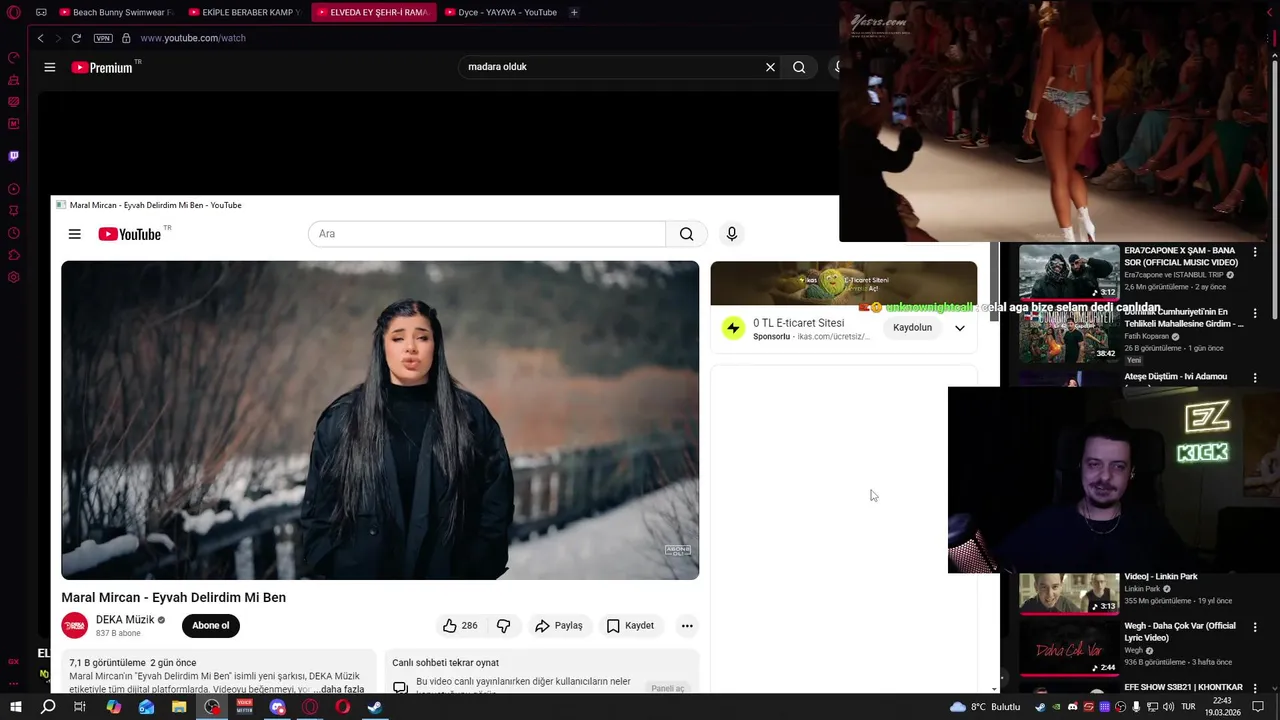Open options for 'Wegh - Daha Çok Var'
The image size is (1280, 720).
(1256, 627)
